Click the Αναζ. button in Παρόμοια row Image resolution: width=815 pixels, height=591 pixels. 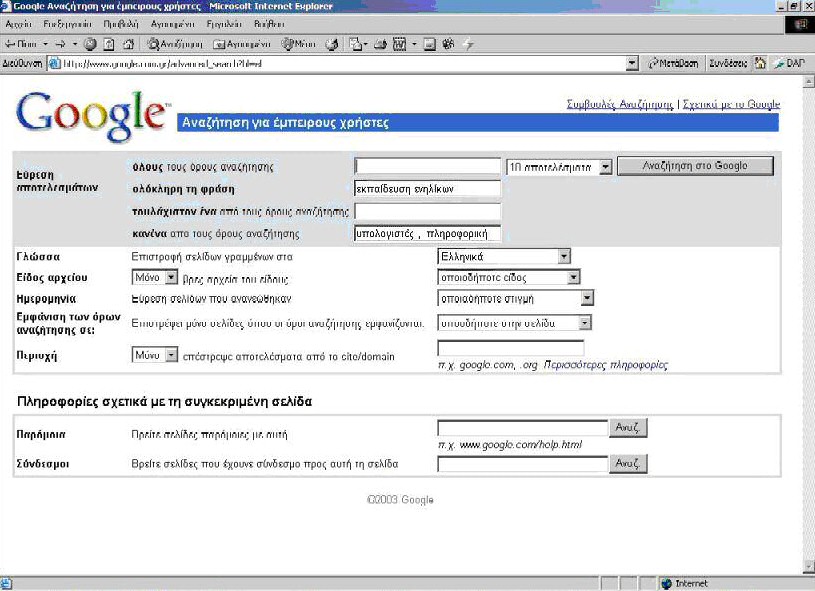(628, 428)
